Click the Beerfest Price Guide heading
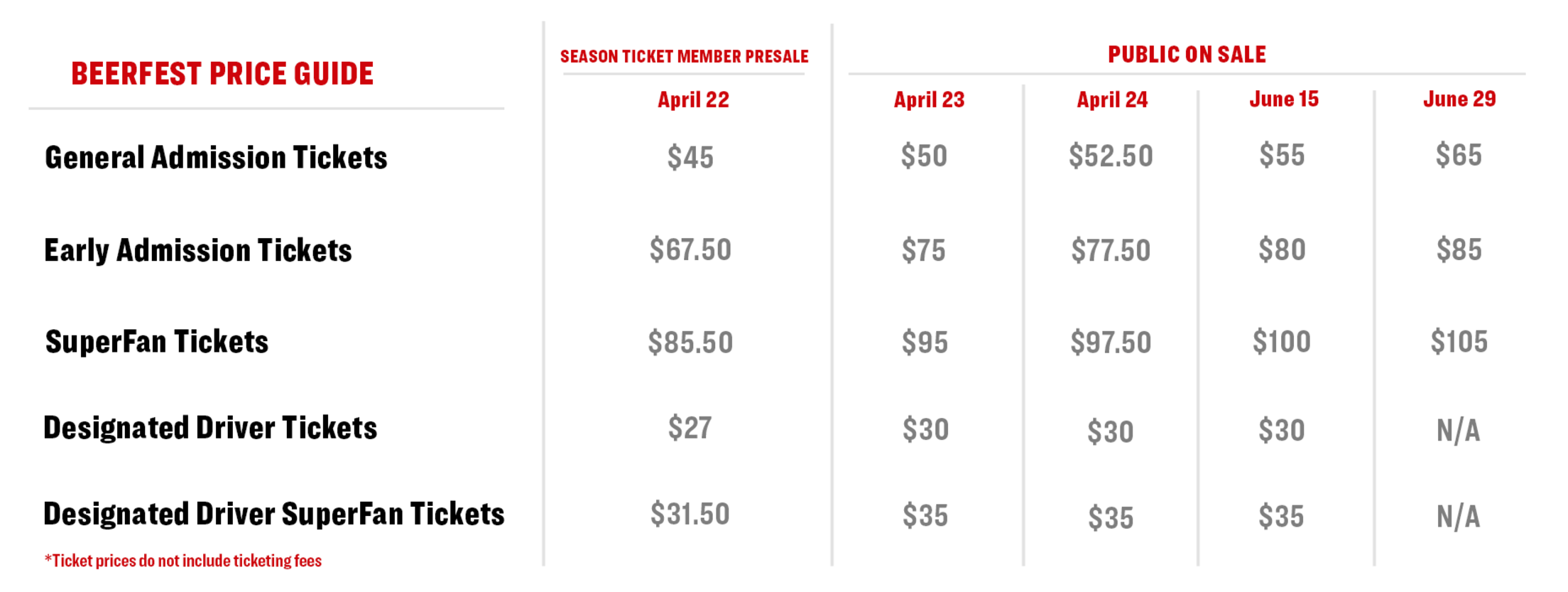 pos(222,74)
